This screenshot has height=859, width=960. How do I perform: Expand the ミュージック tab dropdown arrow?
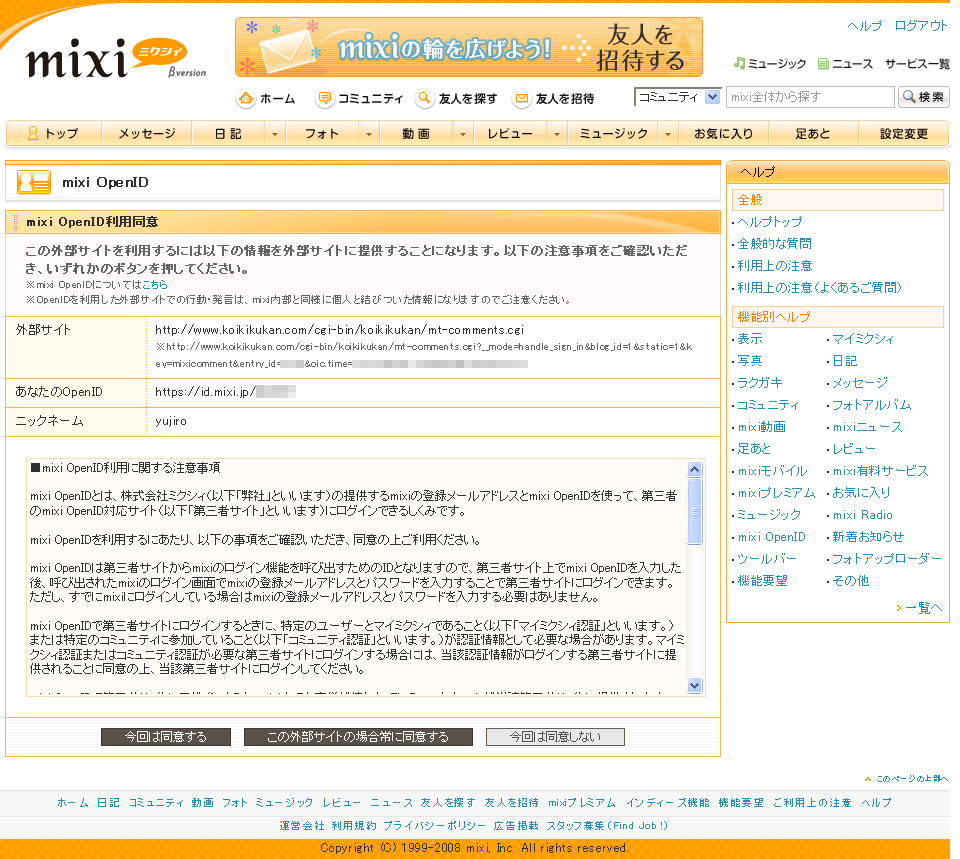coord(668,134)
